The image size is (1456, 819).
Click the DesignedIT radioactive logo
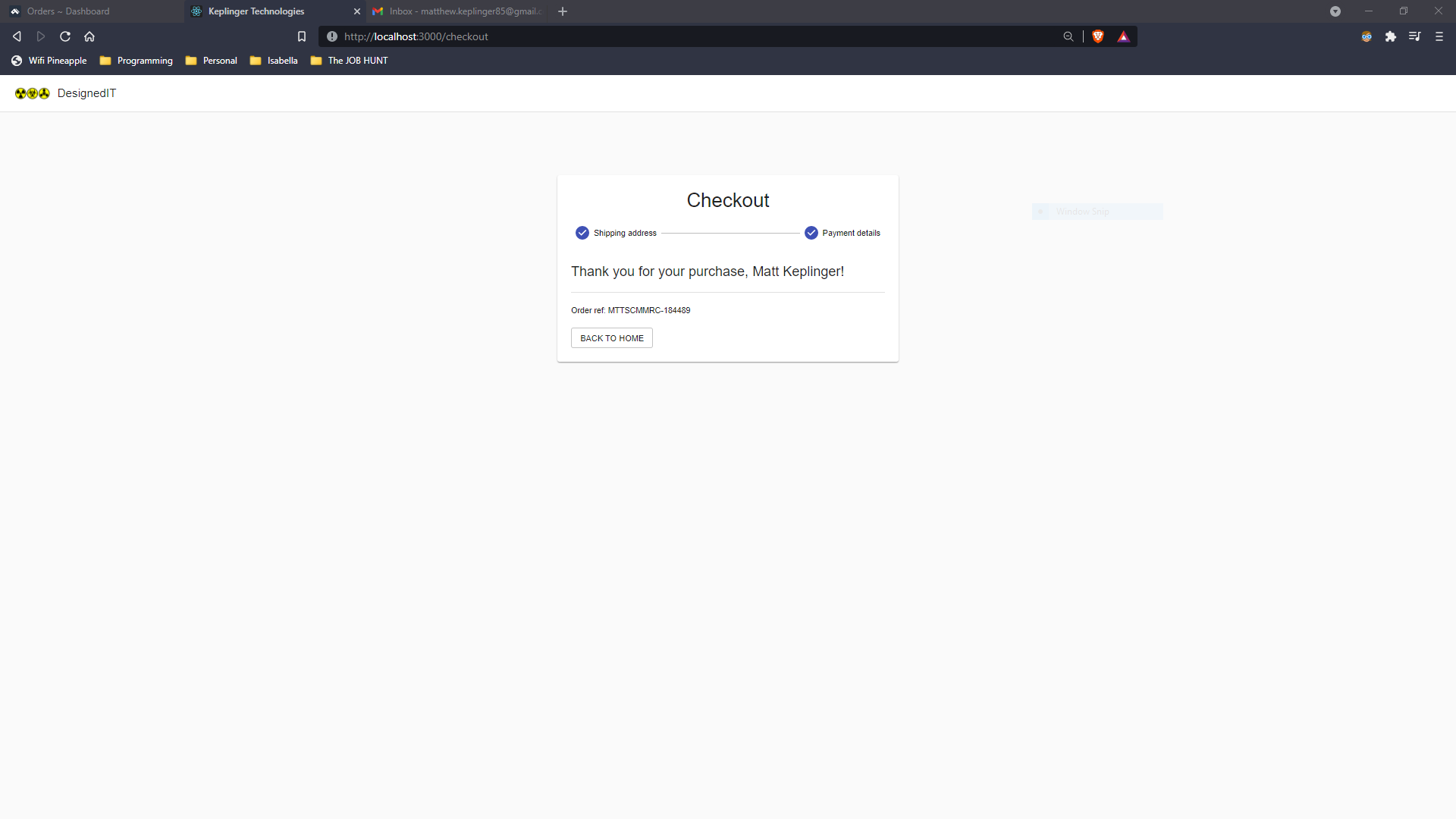point(33,93)
